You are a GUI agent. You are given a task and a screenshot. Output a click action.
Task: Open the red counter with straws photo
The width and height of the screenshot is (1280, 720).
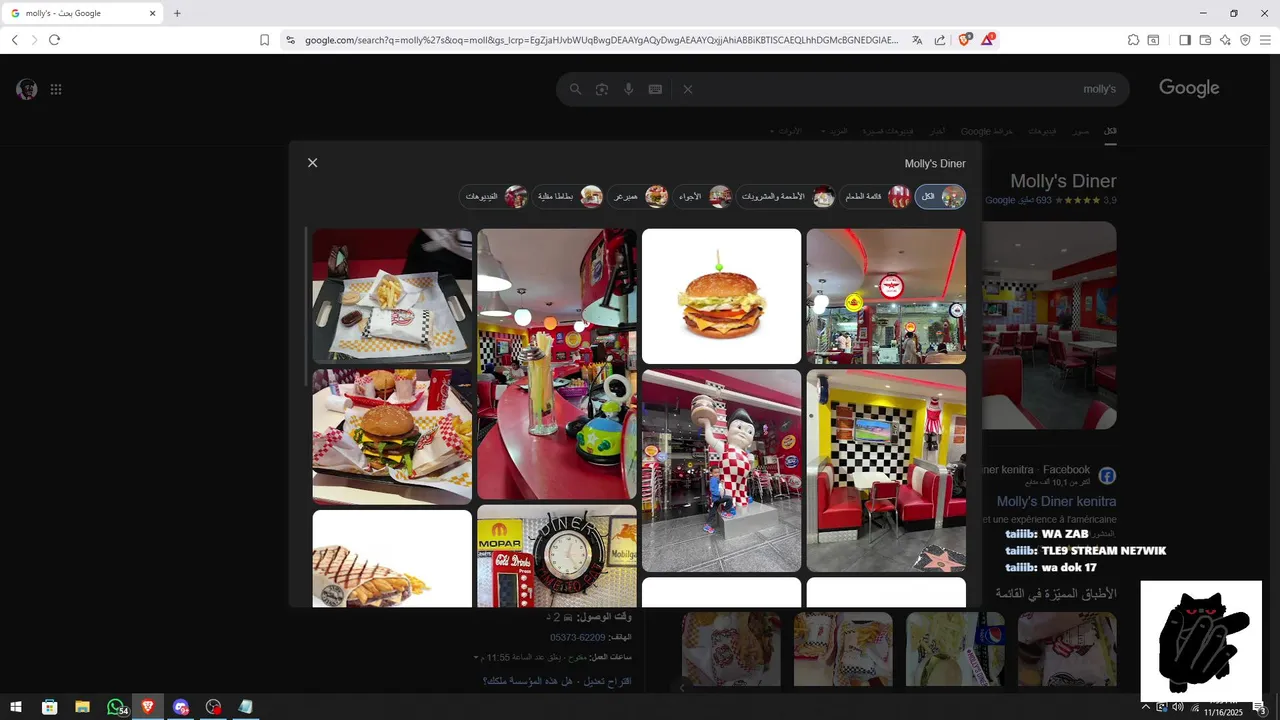pos(557,364)
